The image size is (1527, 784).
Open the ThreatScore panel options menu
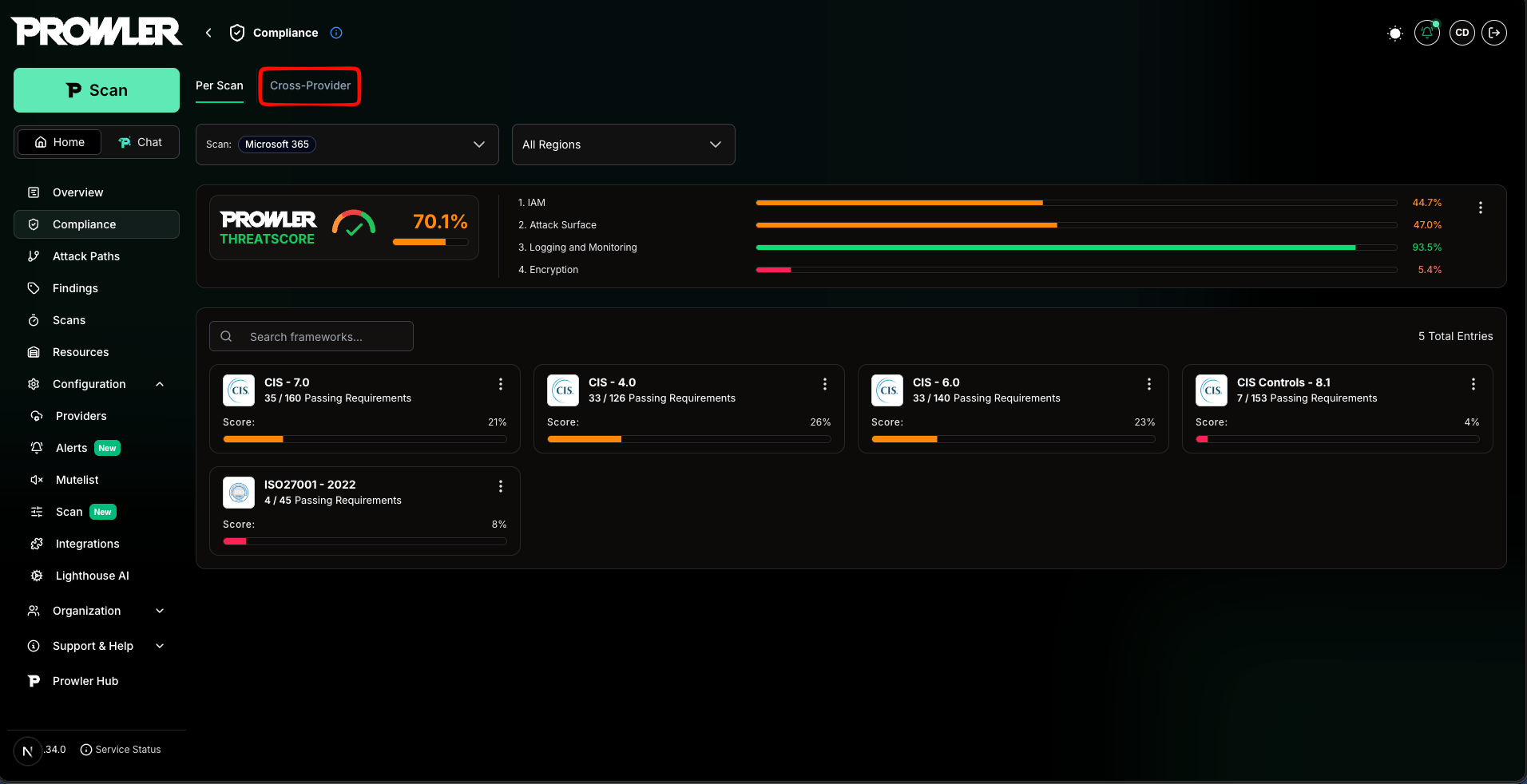tap(1481, 208)
